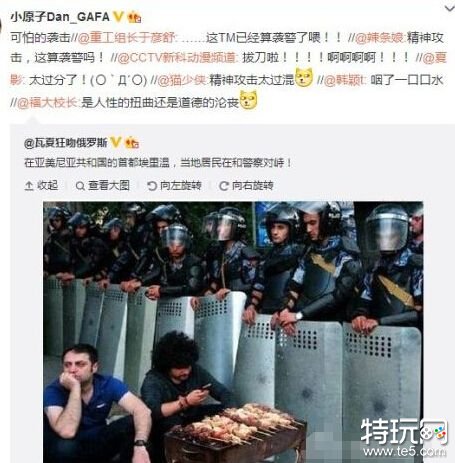The width and height of the screenshot is (455, 463).
Task: Click the crown badge beside 瓦夏狂吻俄罗斯
Action: point(132,143)
